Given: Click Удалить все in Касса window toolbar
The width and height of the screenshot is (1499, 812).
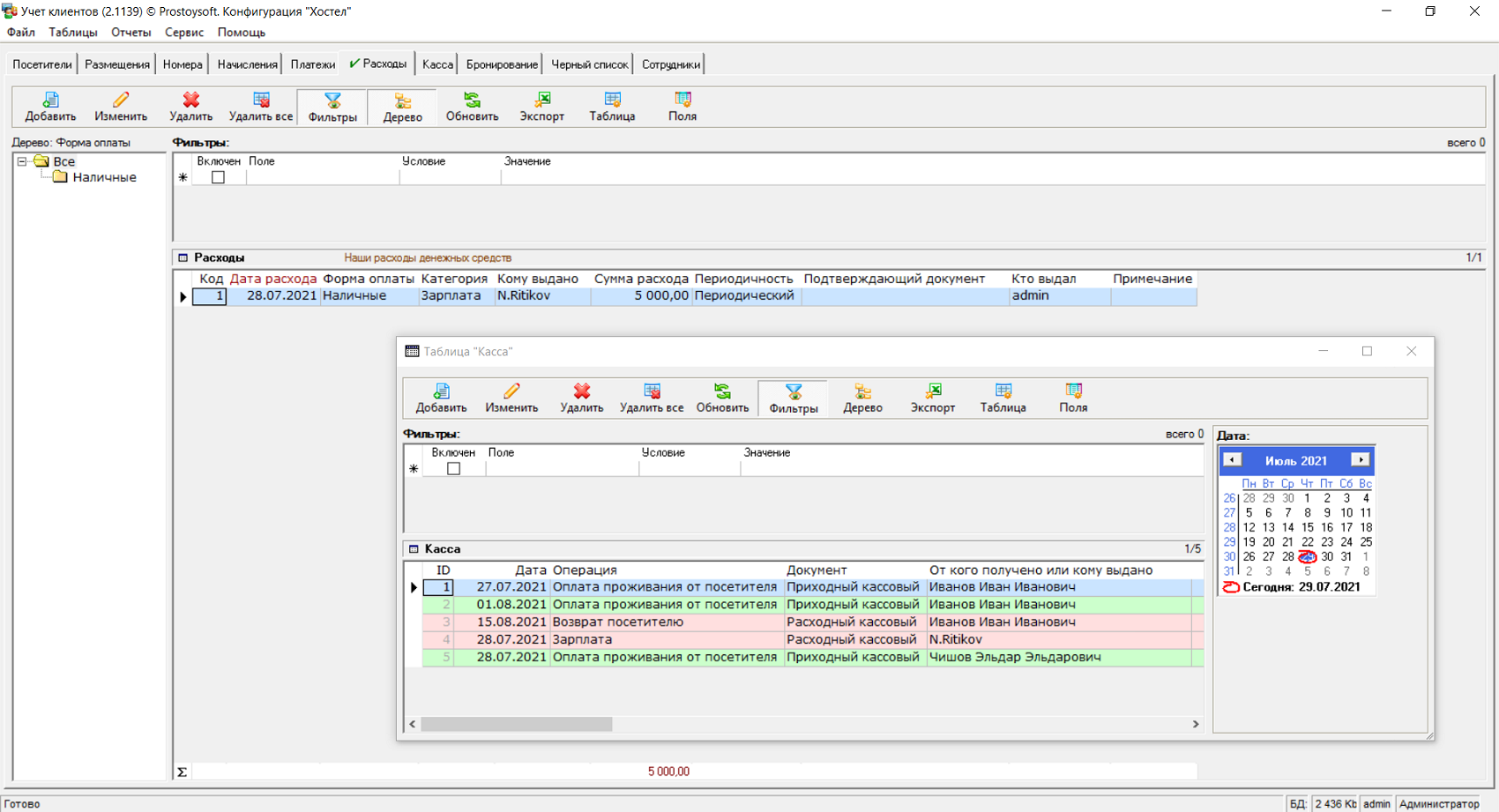Looking at the screenshot, I should coord(652,398).
